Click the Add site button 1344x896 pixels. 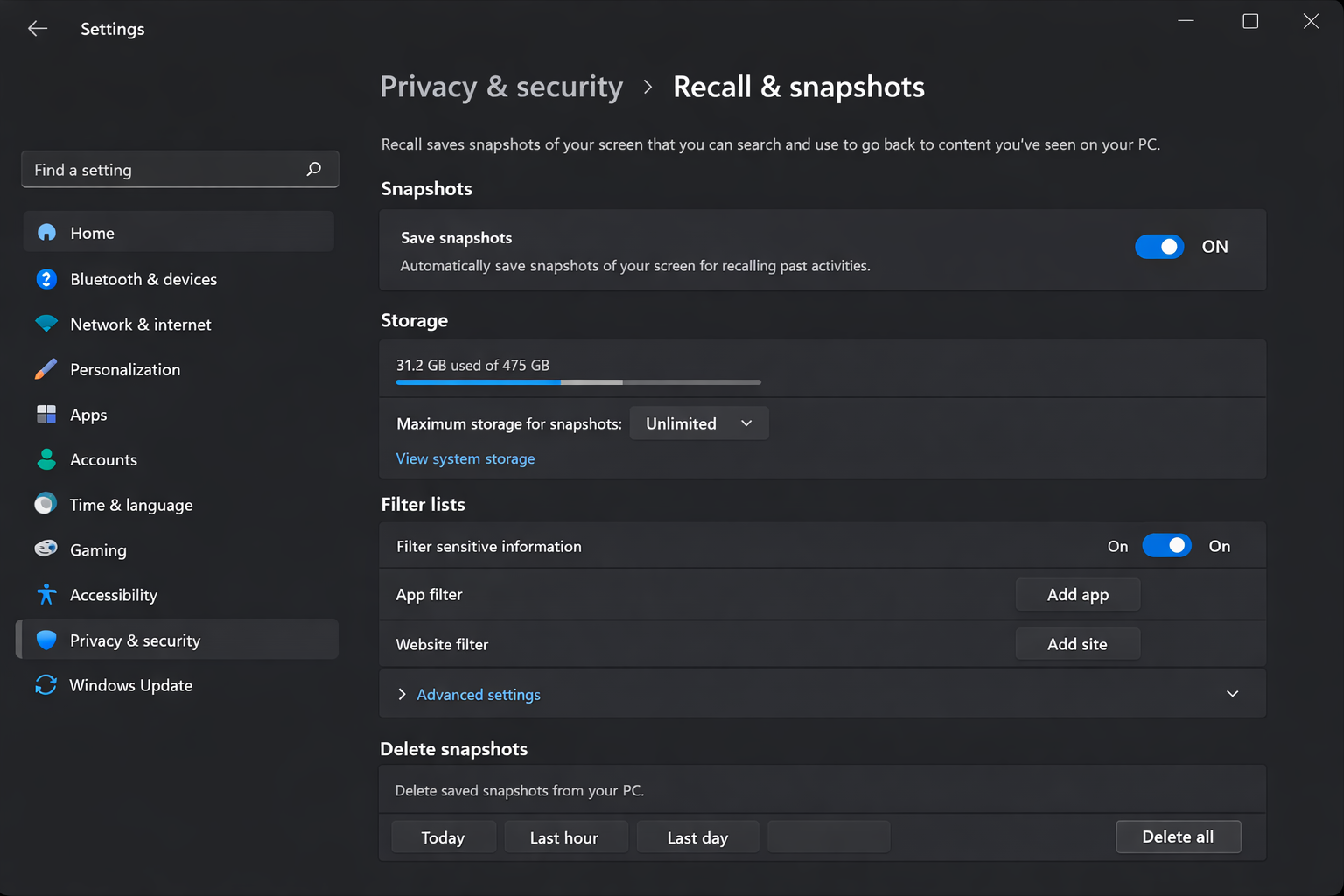(1078, 644)
